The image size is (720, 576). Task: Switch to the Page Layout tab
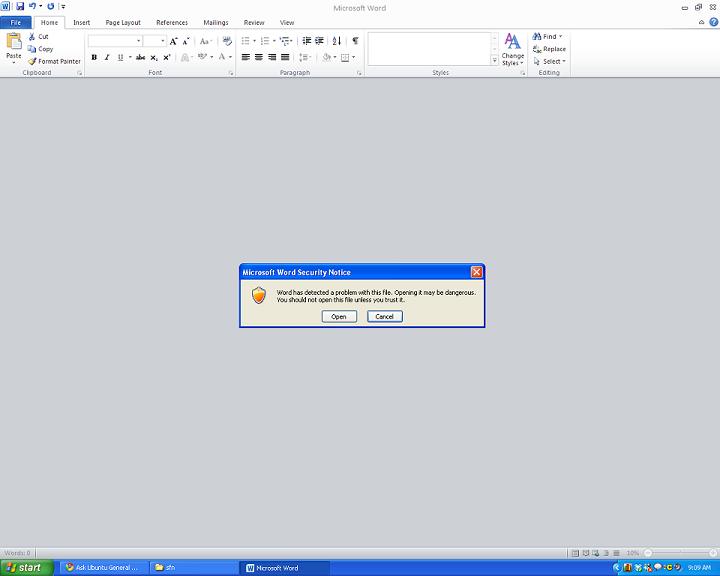123,22
